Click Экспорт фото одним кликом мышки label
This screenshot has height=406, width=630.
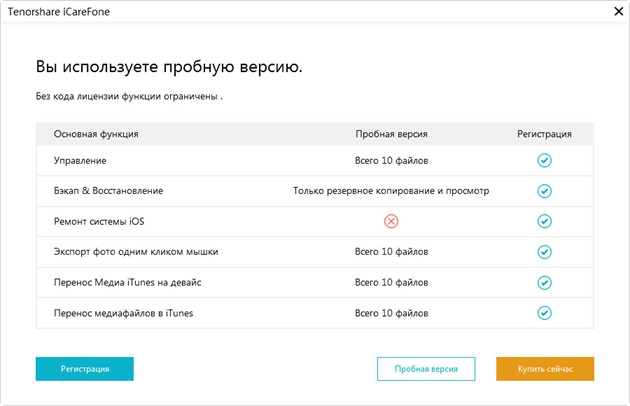coord(136,252)
